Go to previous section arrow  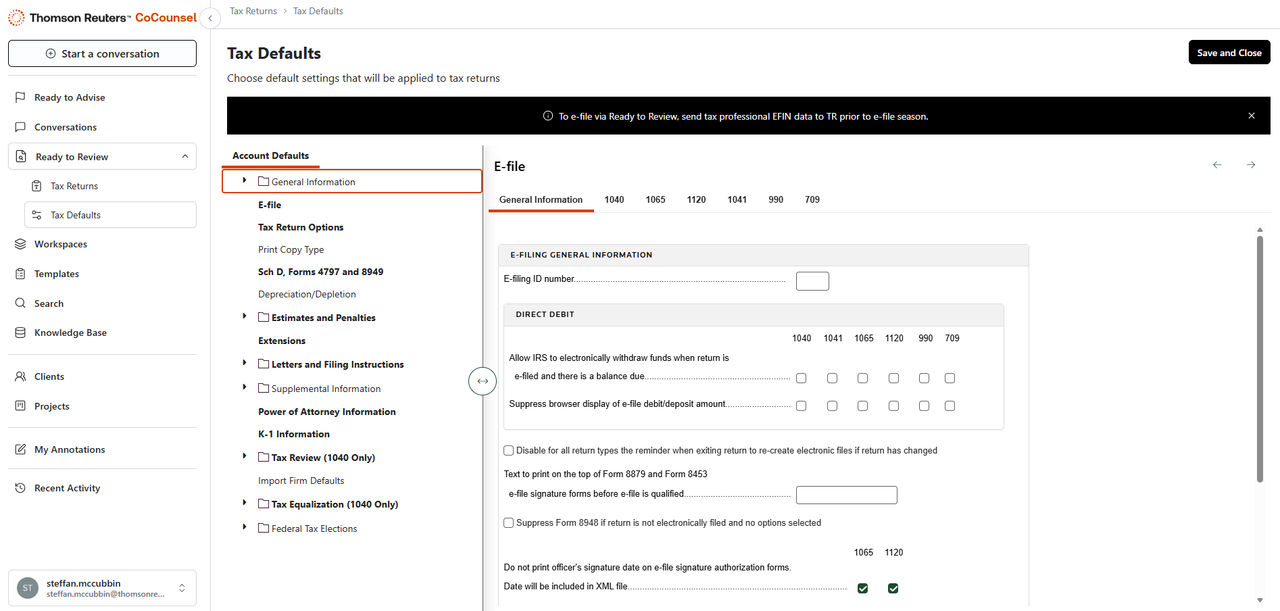(1216, 165)
